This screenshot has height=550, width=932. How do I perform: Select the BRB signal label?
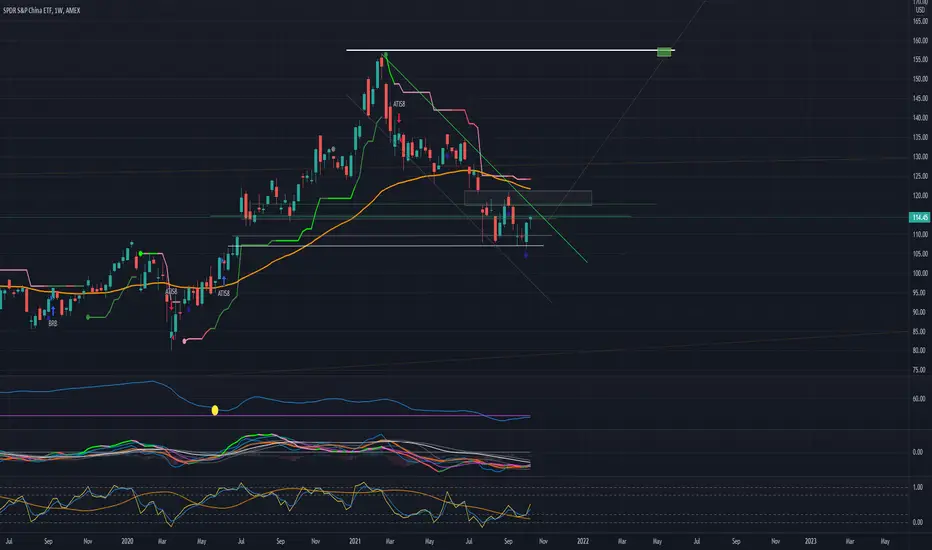[53, 323]
